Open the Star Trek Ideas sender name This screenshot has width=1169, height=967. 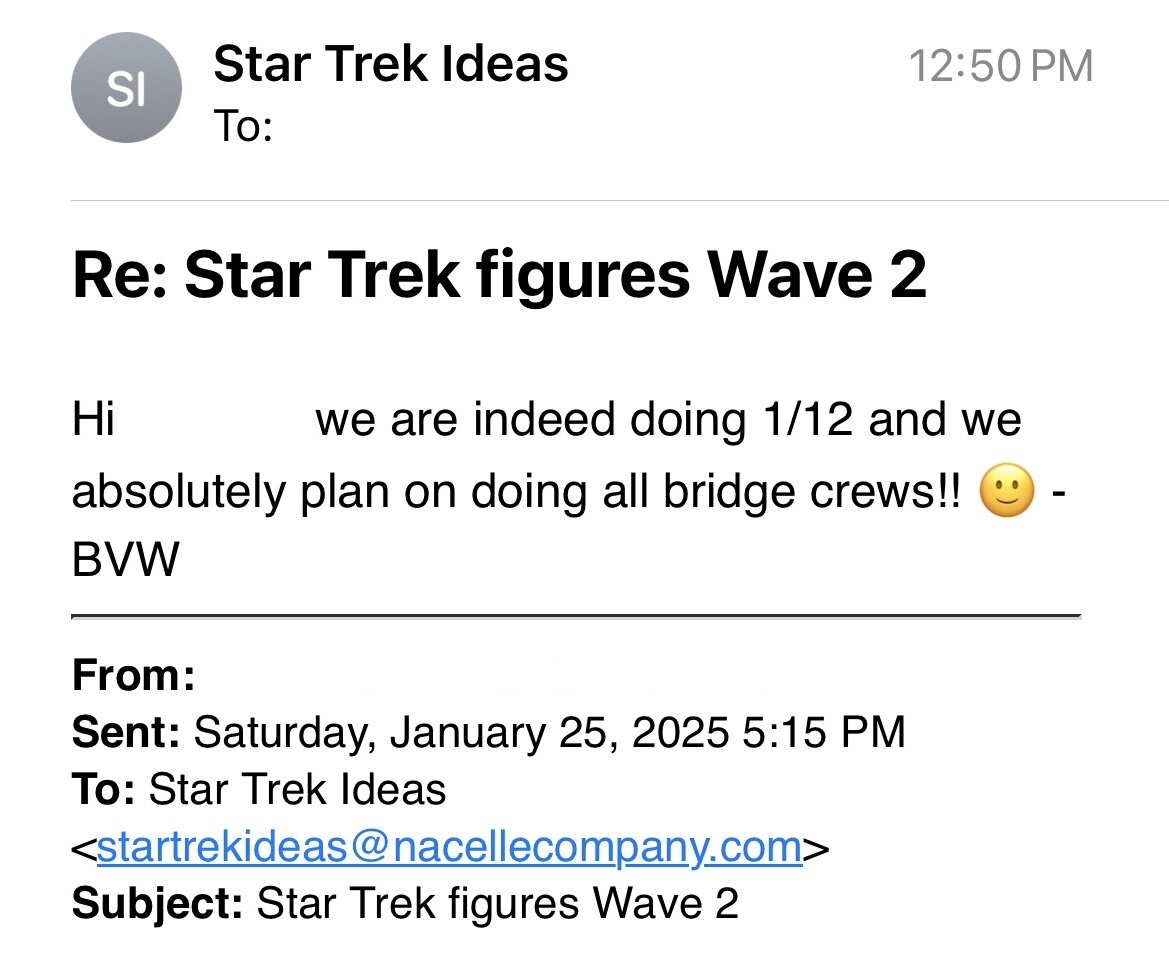(391, 63)
